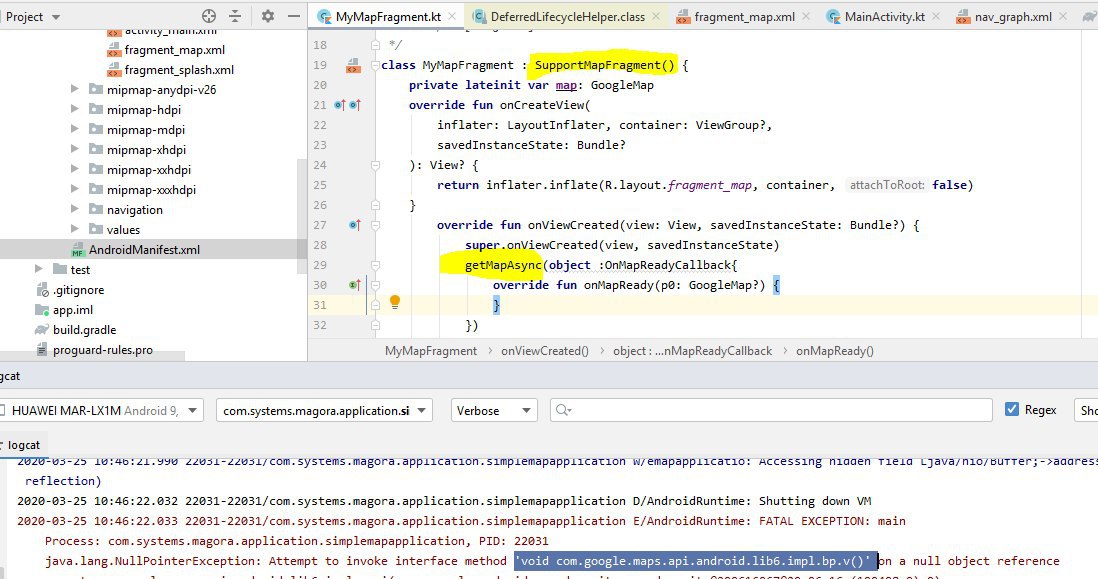Expand the mipmap-xhdpi folder
Screen dimensions: 1098x579
point(74,149)
